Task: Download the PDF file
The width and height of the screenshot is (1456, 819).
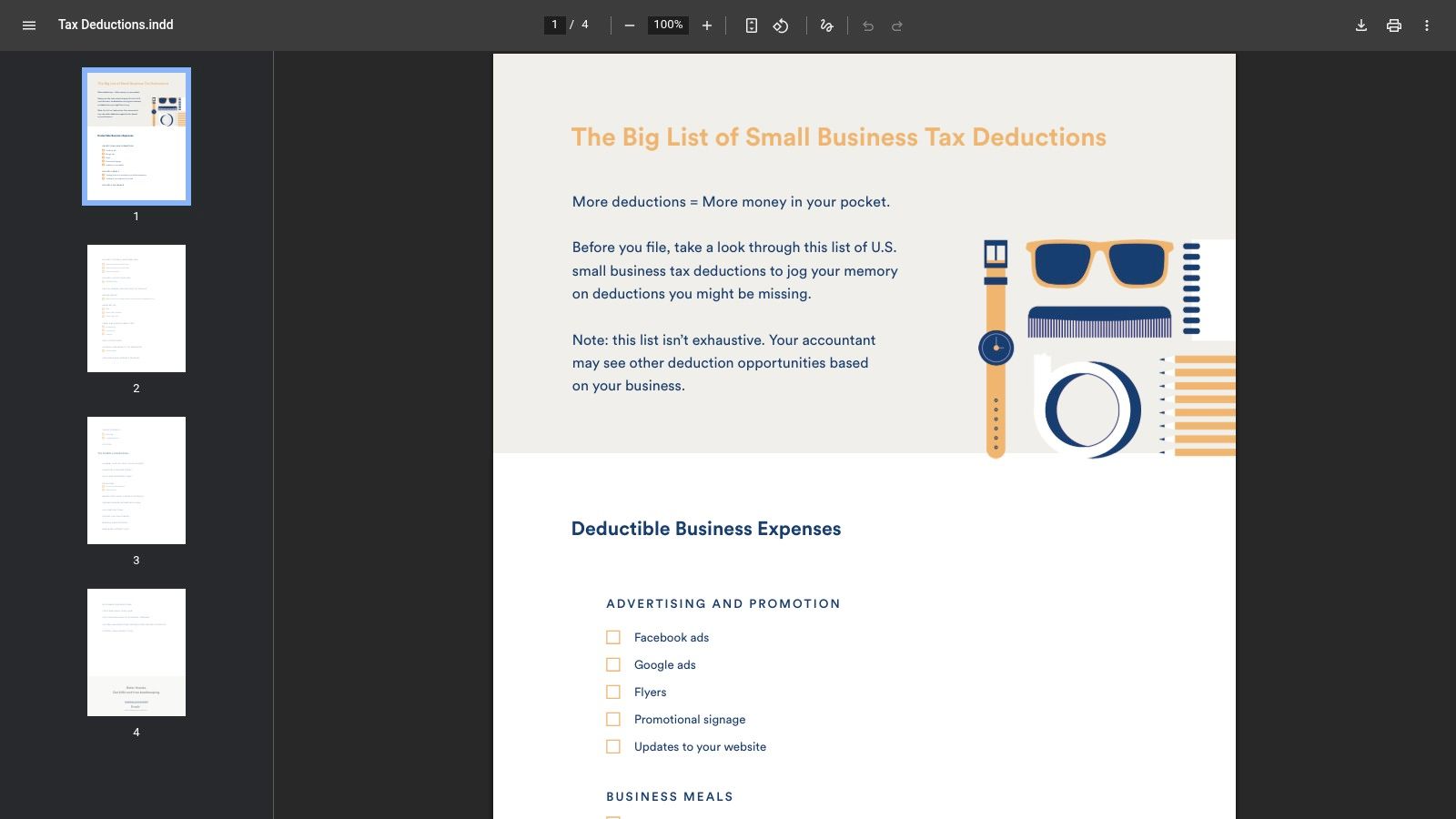Action: click(x=1361, y=25)
